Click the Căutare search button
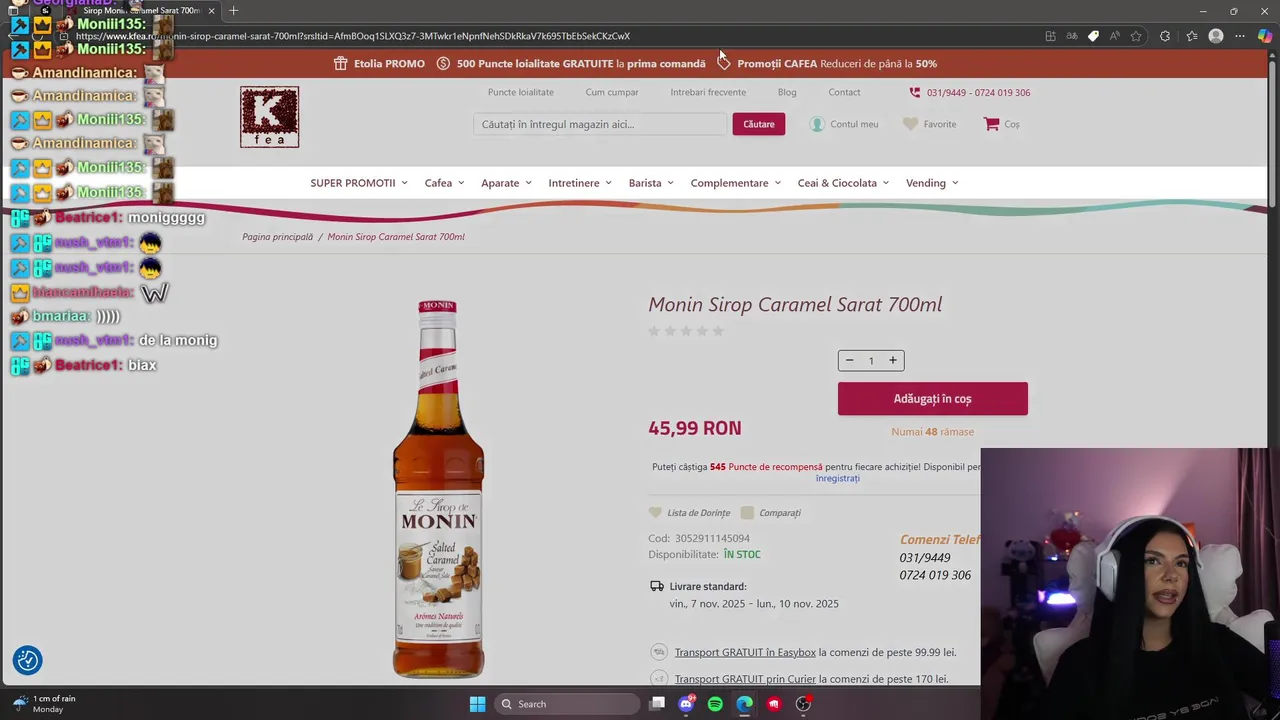 click(759, 124)
